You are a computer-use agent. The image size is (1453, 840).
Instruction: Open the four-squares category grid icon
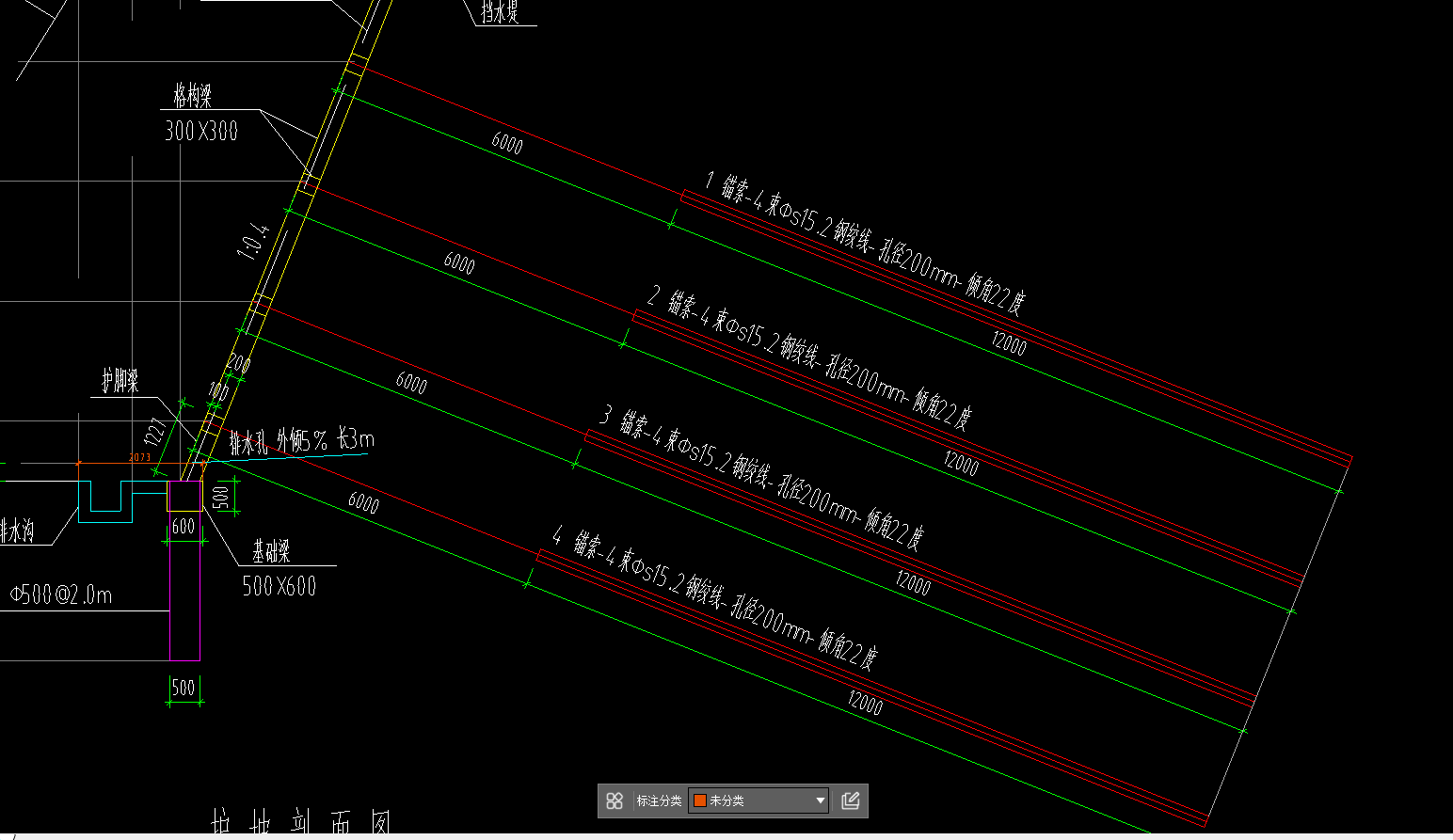(x=615, y=800)
